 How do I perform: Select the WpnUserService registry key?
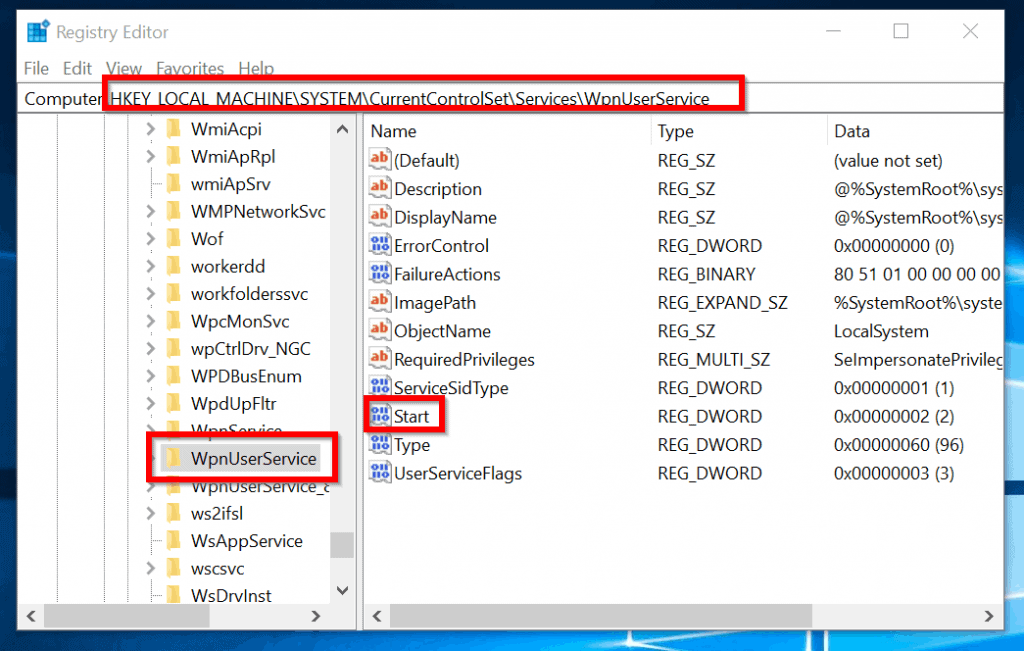(253, 458)
